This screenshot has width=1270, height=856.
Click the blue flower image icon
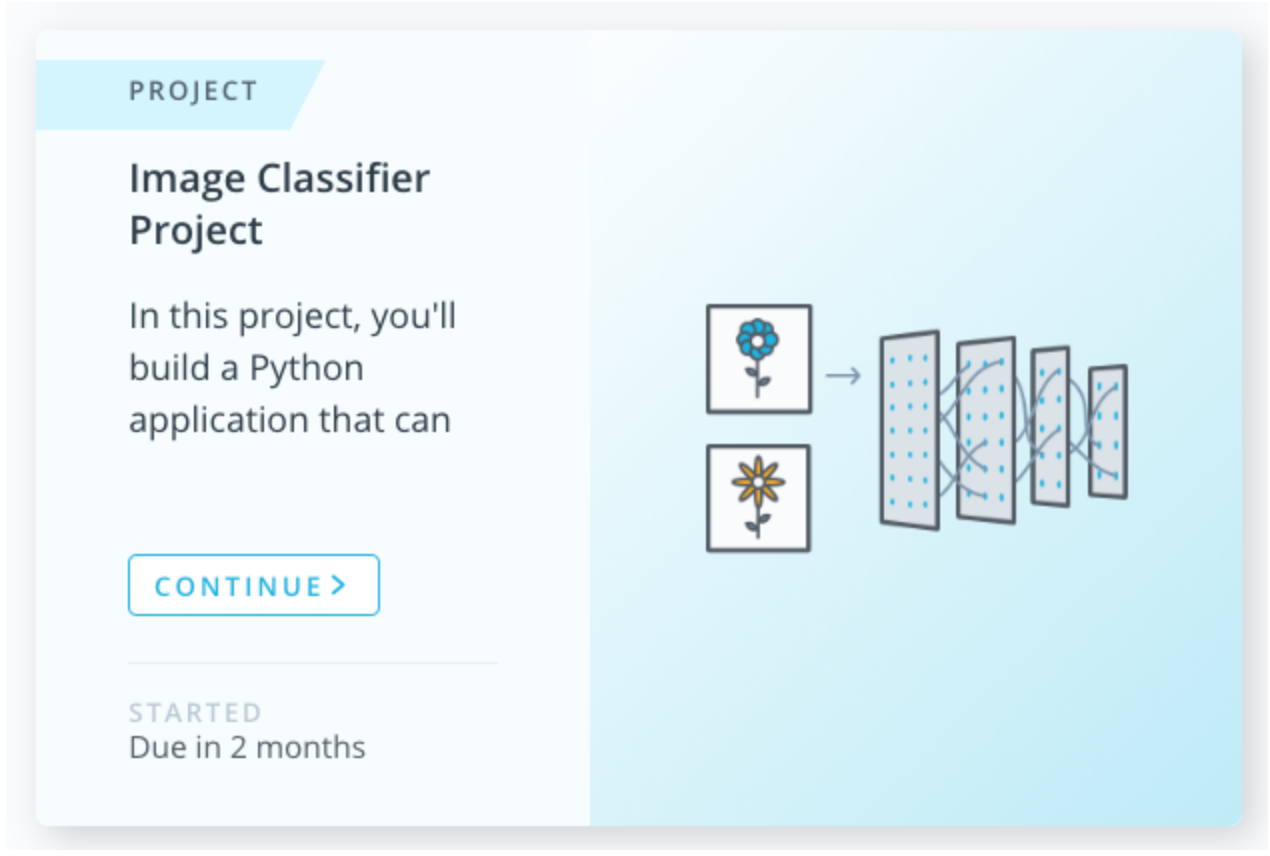pos(758,358)
